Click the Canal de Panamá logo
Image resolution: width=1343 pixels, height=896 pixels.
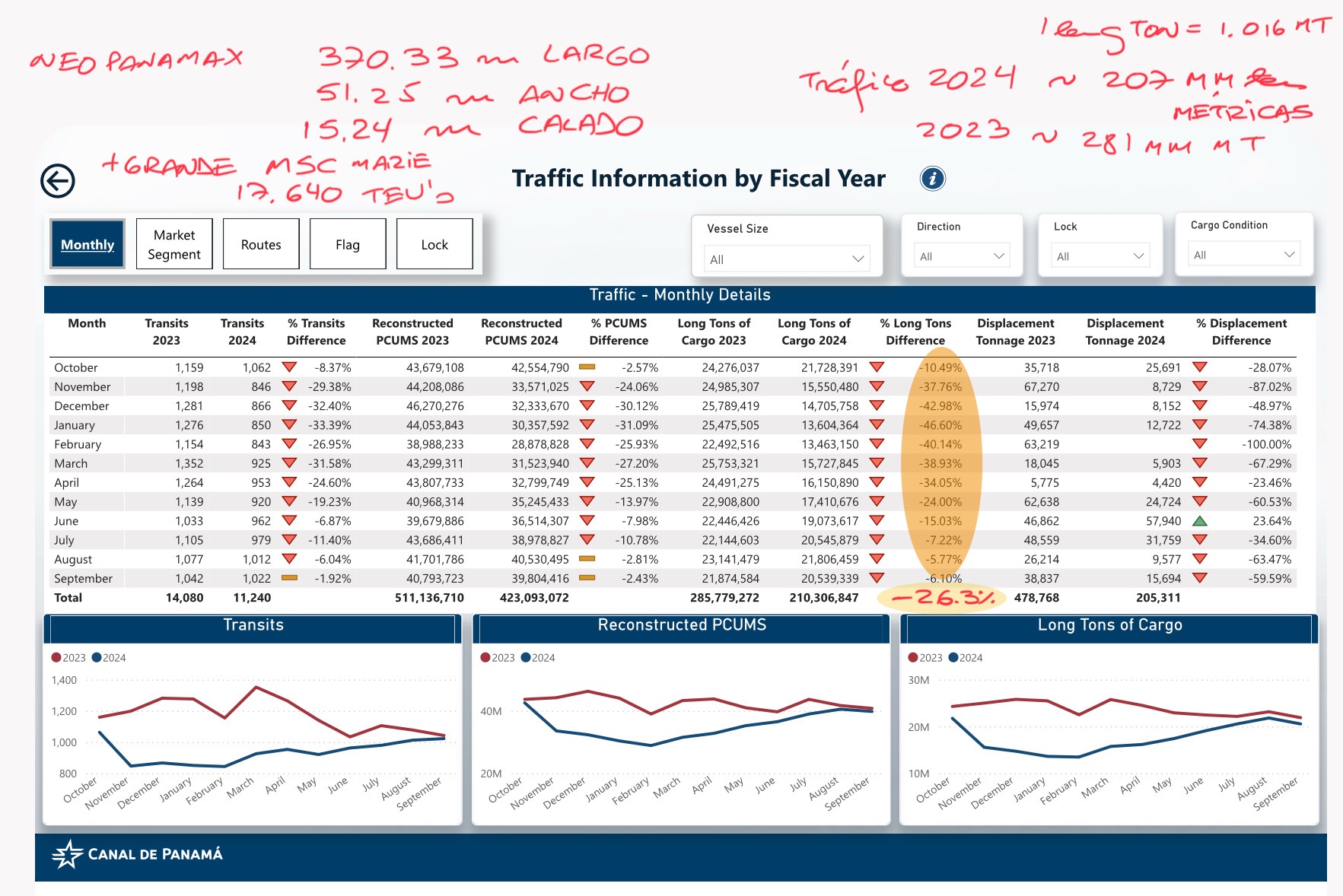tap(138, 854)
